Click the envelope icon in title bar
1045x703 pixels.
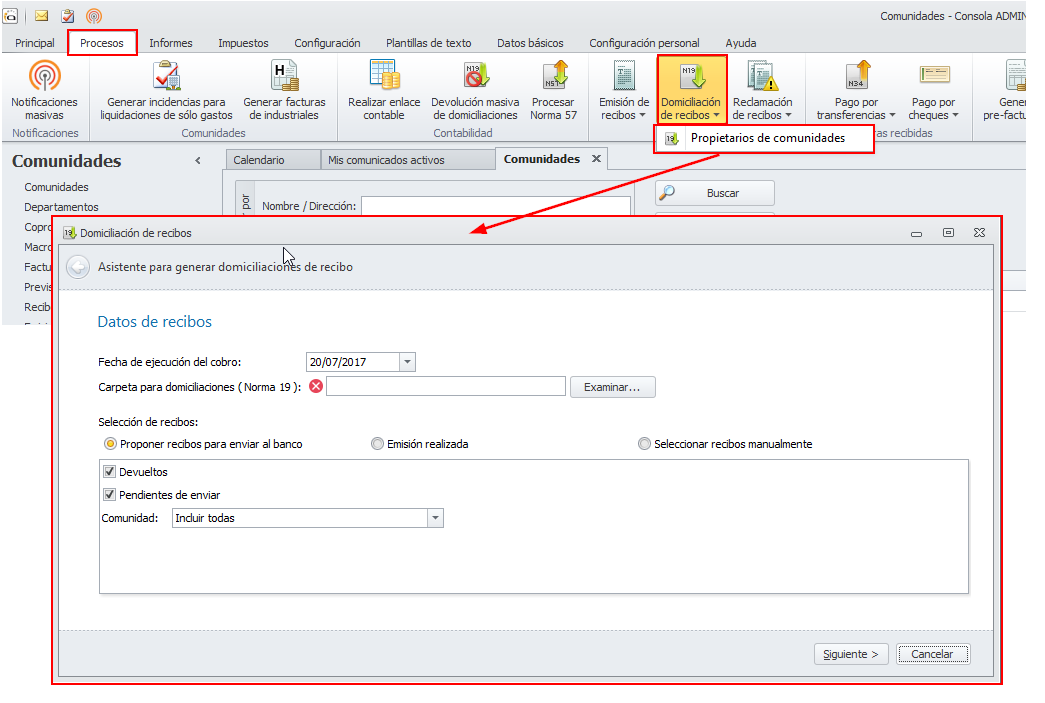[41, 15]
